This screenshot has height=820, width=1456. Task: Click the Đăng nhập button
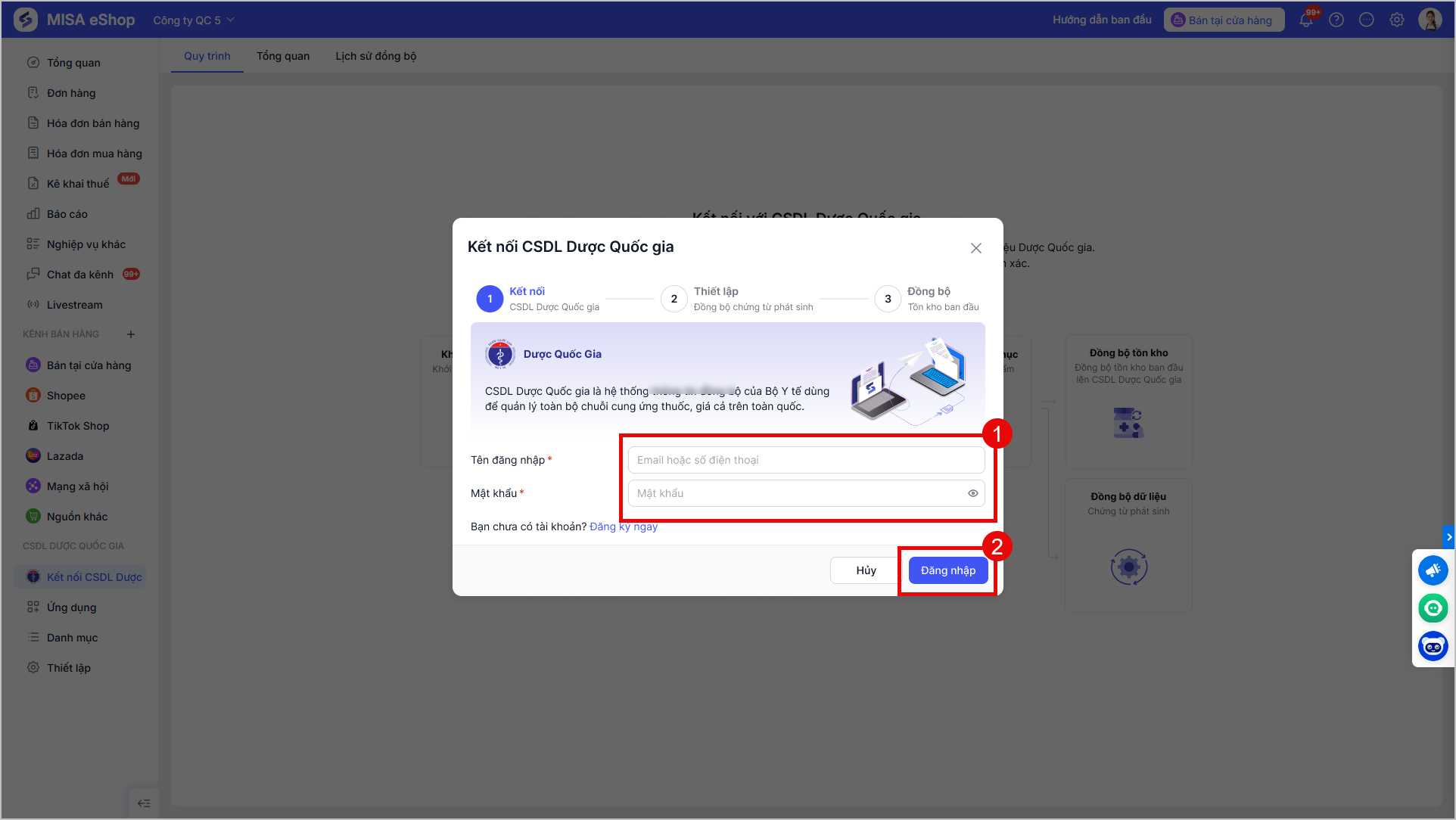948,570
